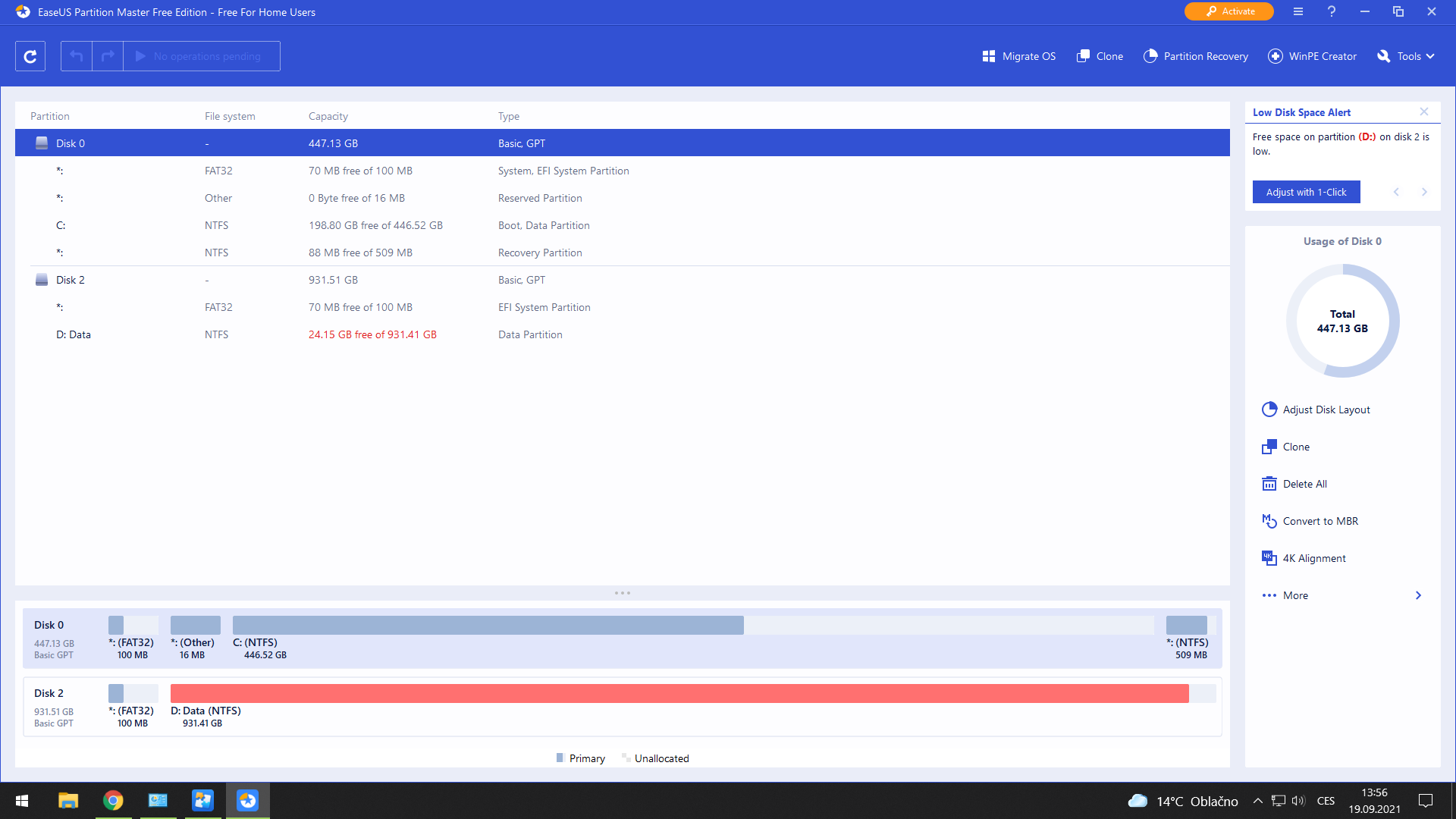Show next alert with right arrow

pyautogui.click(x=1424, y=192)
